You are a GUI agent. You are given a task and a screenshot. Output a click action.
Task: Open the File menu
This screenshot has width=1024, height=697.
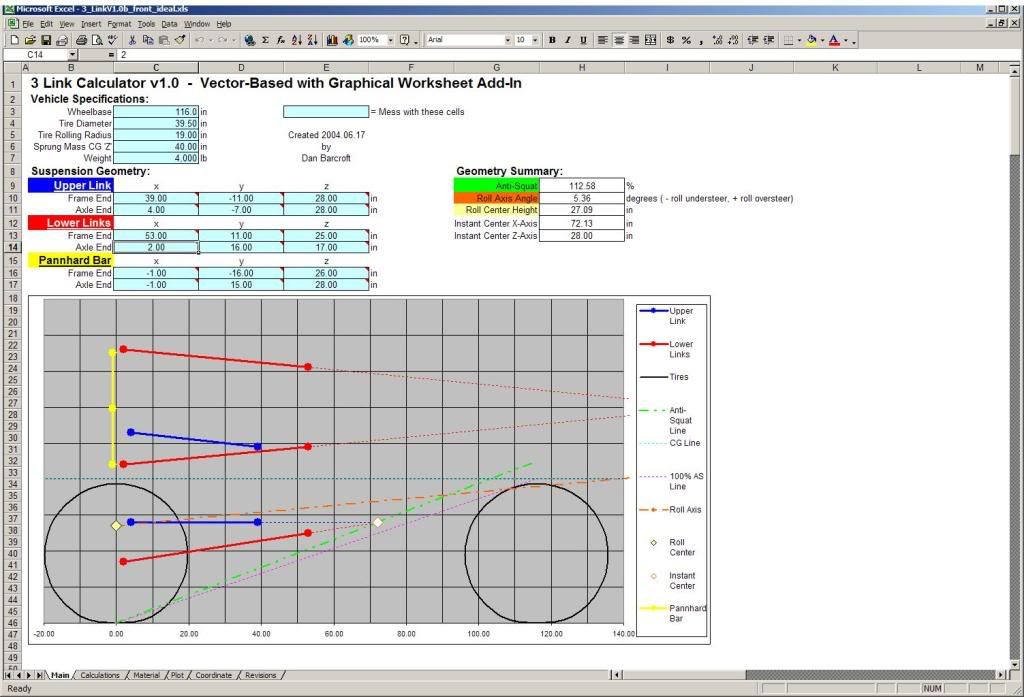pos(27,24)
